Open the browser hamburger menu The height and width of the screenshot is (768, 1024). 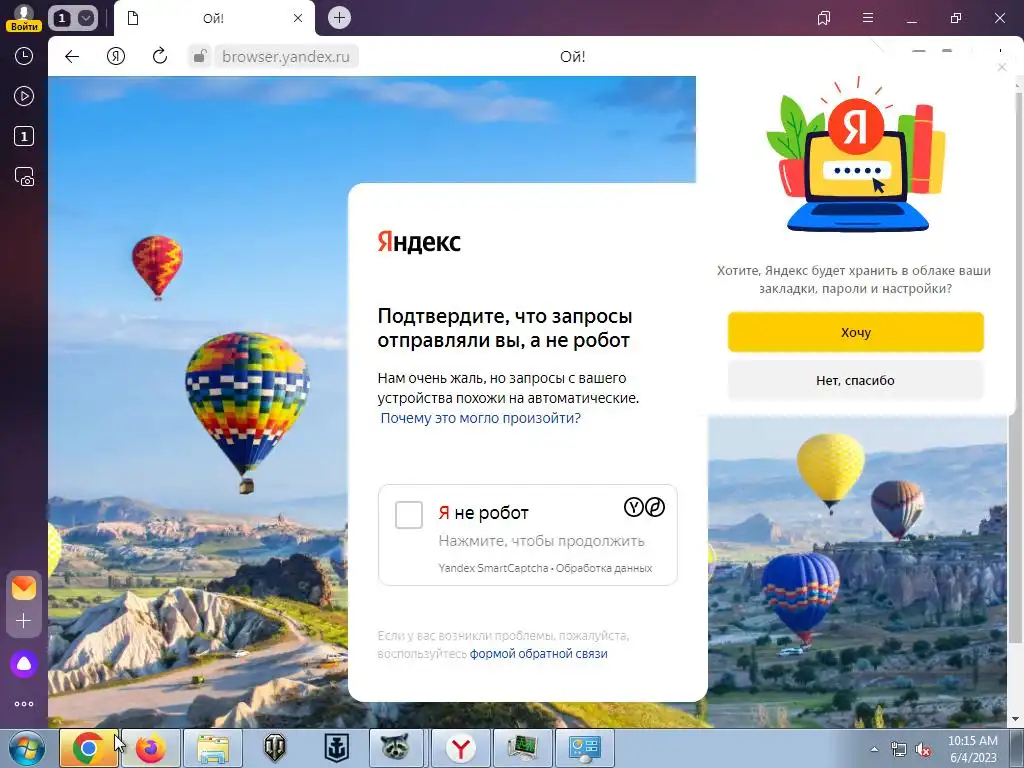(x=868, y=18)
